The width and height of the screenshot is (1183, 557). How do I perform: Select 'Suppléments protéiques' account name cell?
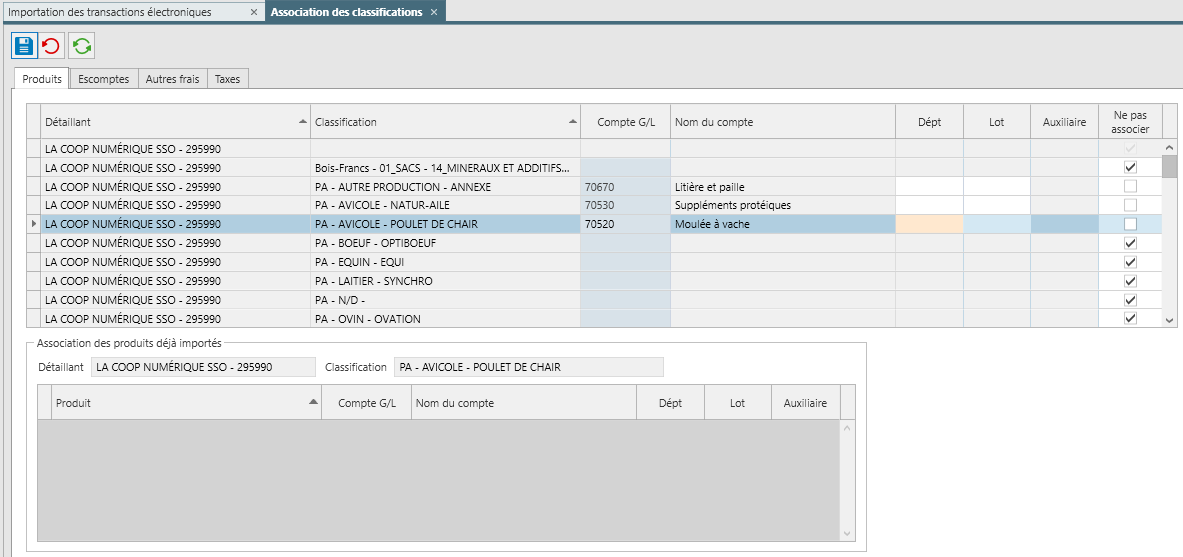coord(782,205)
